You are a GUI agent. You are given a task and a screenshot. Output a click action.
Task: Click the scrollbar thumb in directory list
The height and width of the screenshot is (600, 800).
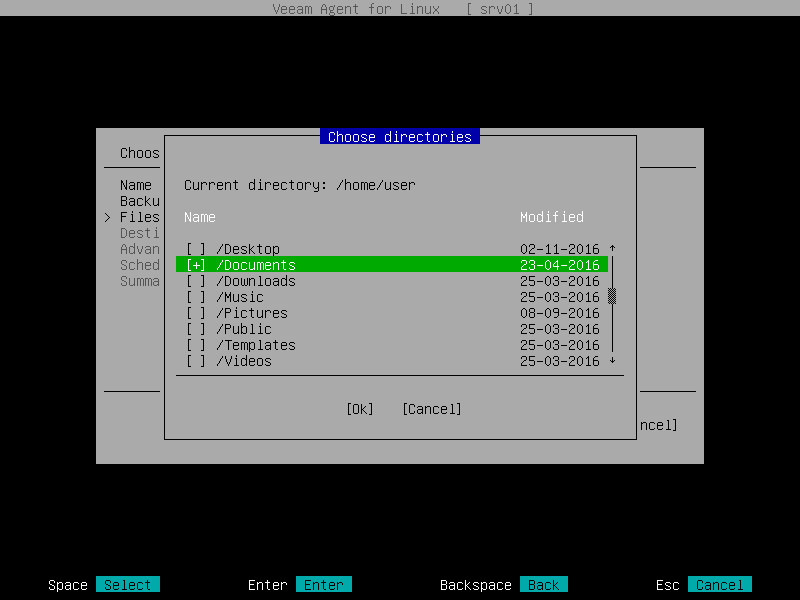click(612, 296)
